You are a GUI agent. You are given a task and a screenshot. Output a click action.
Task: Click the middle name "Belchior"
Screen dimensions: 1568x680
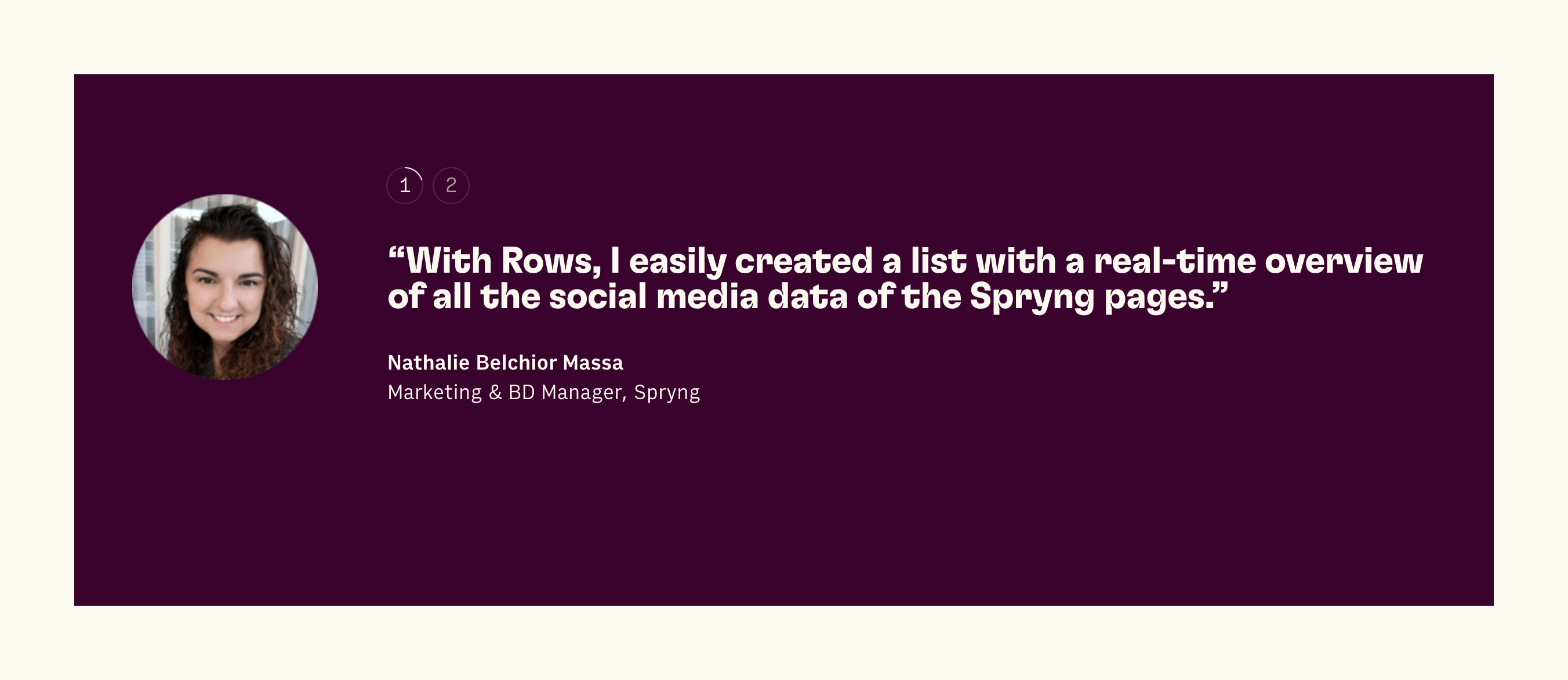tap(516, 363)
